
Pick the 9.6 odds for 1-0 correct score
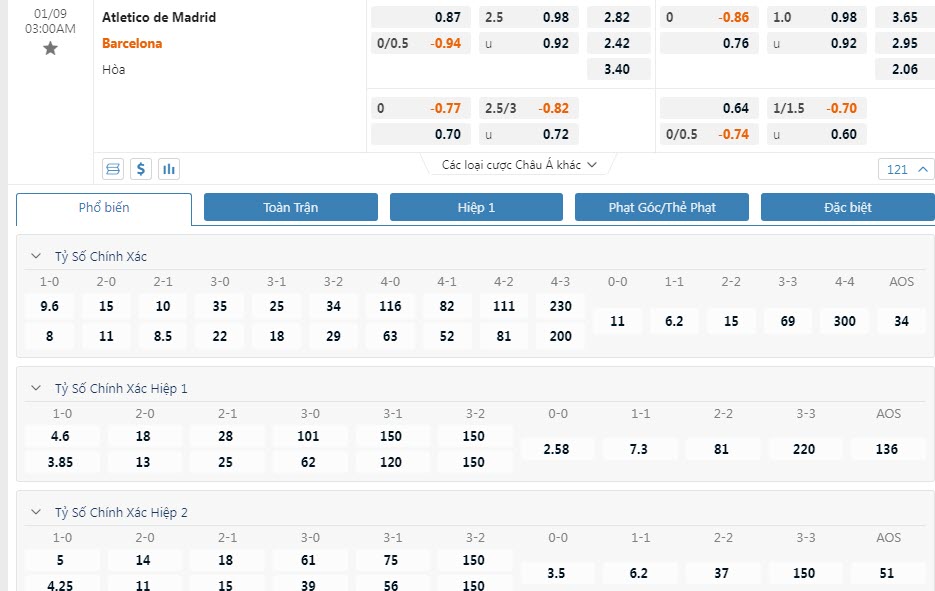point(49,306)
